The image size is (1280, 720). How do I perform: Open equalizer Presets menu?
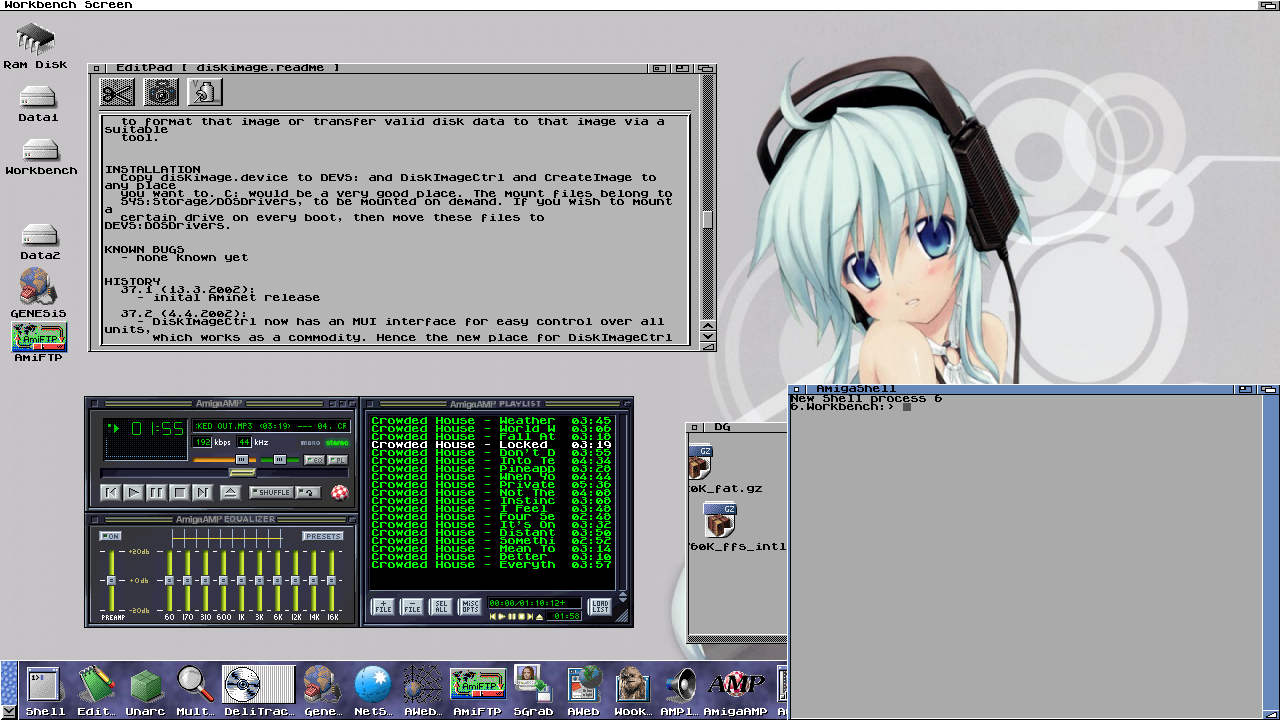pos(323,536)
